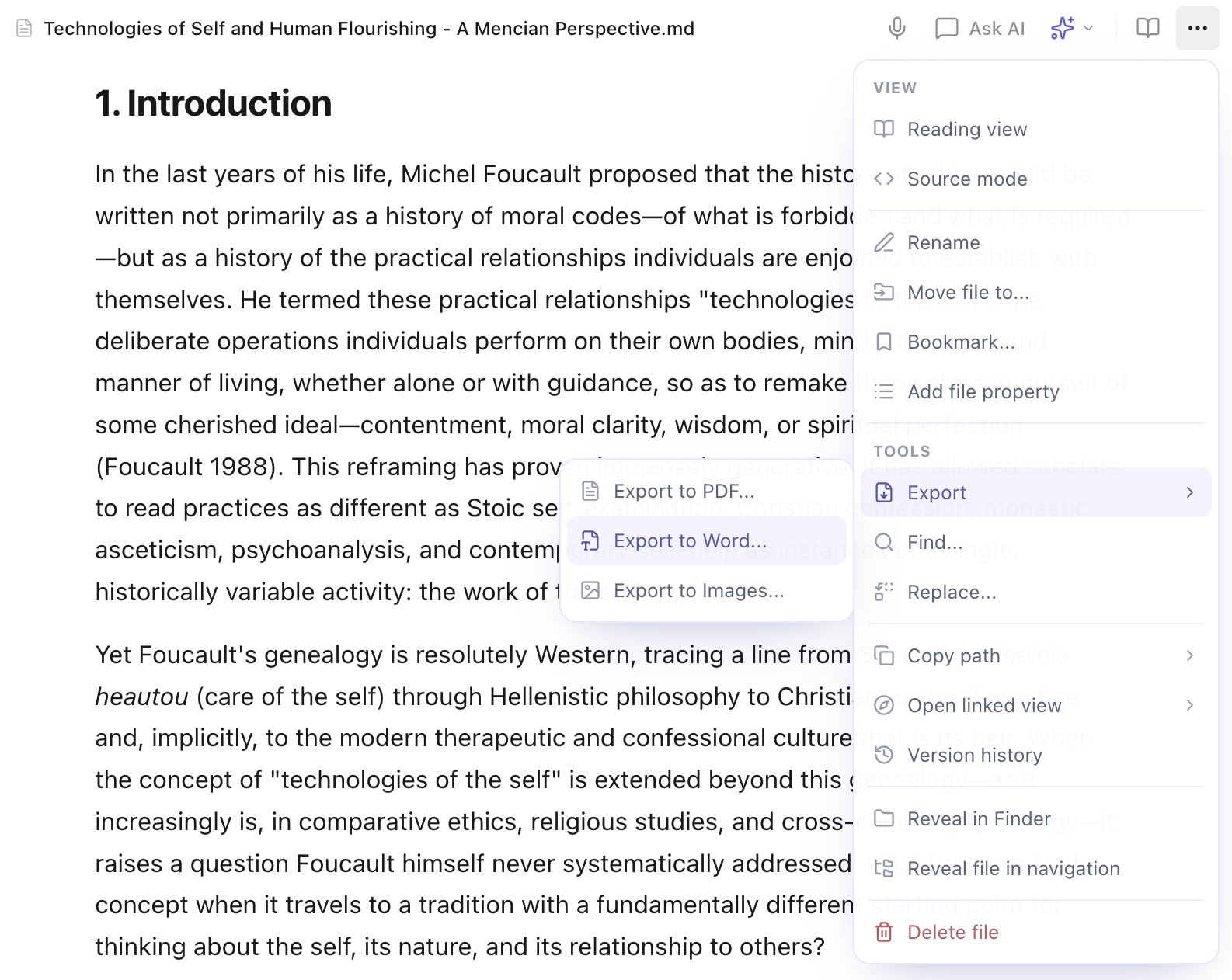This screenshot has width=1232, height=980.
Task: Select Move file to... option
Action: click(1036, 293)
